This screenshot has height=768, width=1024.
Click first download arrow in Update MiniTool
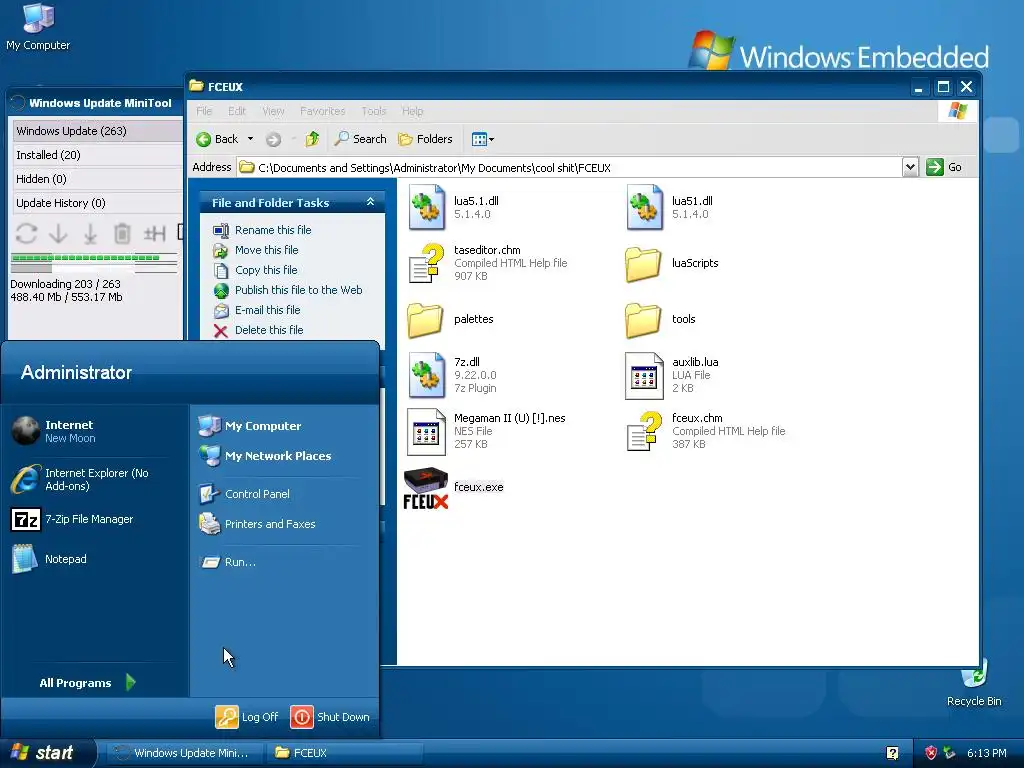[x=59, y=233]
